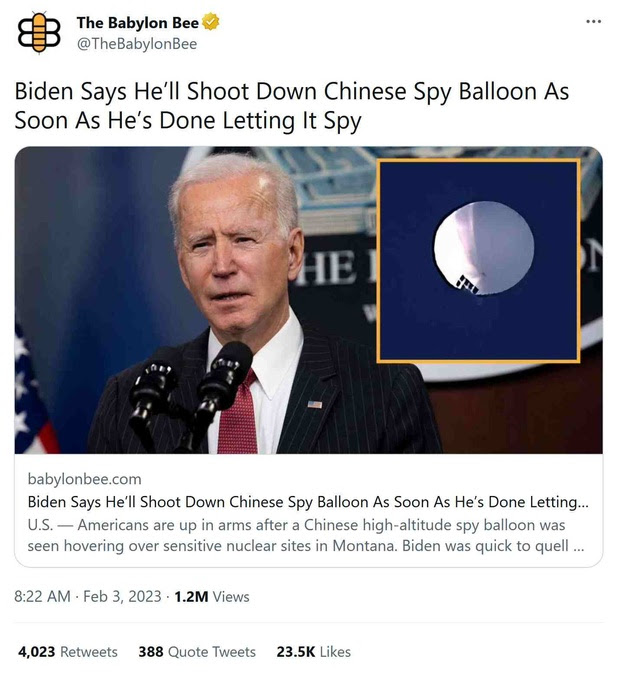Viewport: 620px width, 675px height.
Task: Click the tweet headline text
Action: (291, 105)
